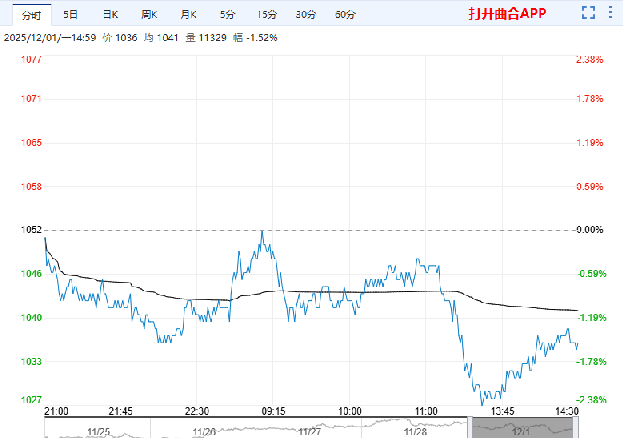This screenshot has height=438, width=623.
Task: Open the 日K daily candlestick tab
Action: pos(109,15)
